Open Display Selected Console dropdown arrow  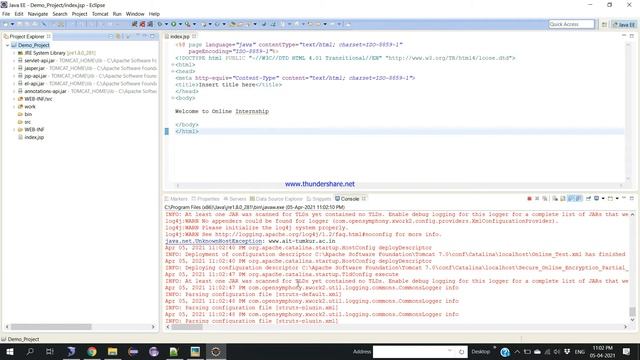603,198
